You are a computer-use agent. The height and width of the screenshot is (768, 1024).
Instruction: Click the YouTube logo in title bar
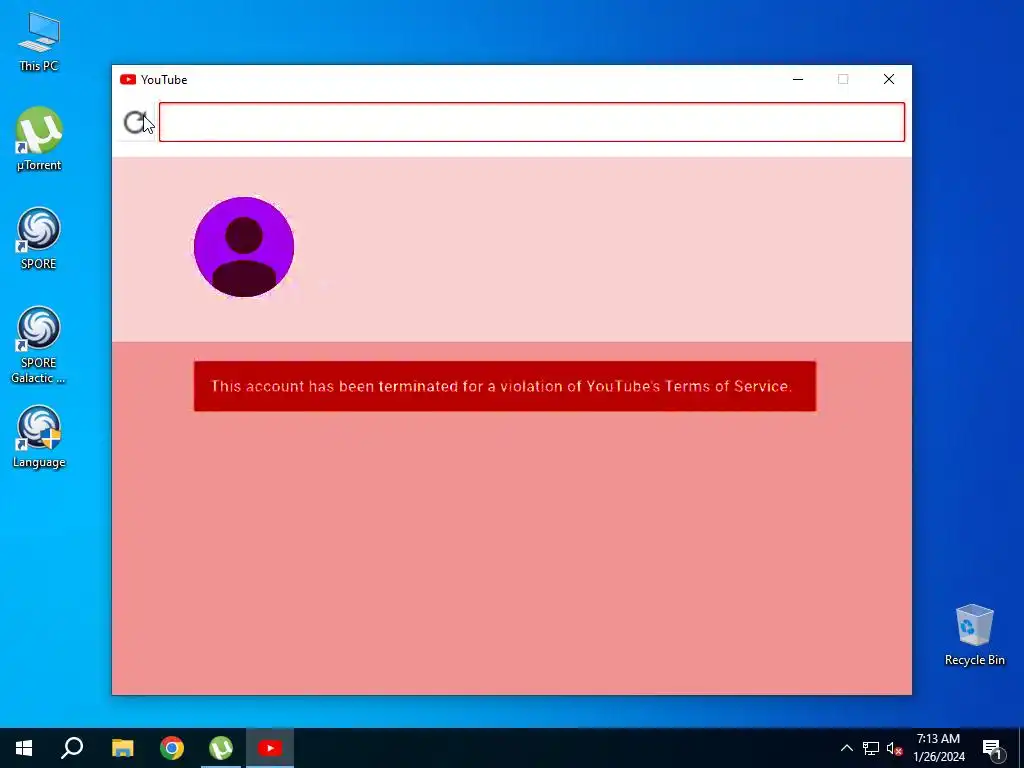coord(128,80)
